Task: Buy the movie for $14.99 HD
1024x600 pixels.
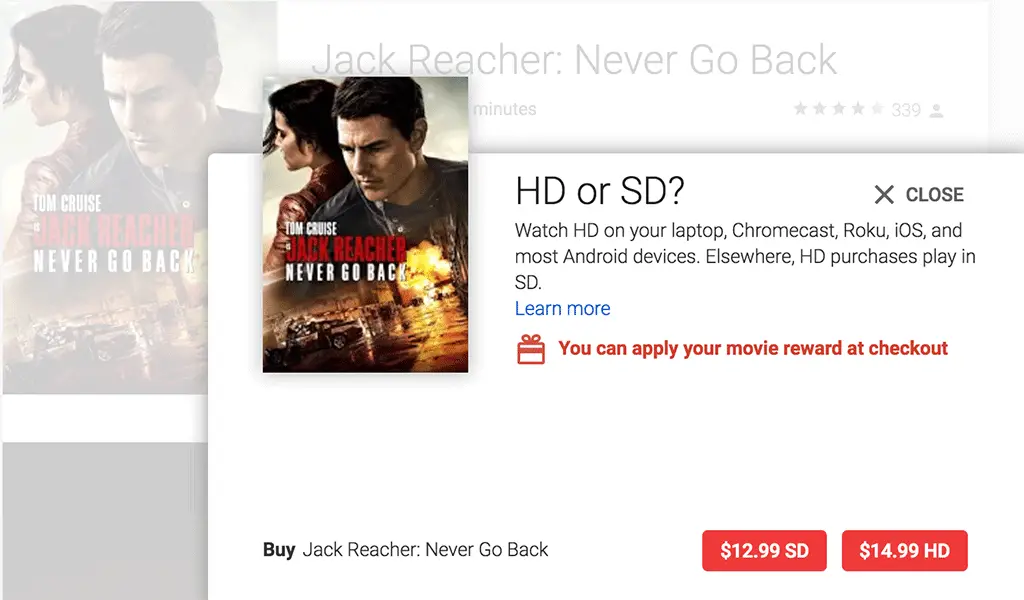Action: coord(904,550)
